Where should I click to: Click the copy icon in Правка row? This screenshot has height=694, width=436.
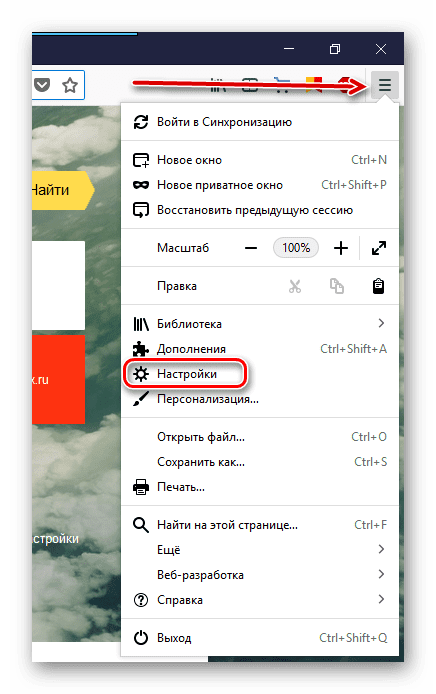coord(336,286)
